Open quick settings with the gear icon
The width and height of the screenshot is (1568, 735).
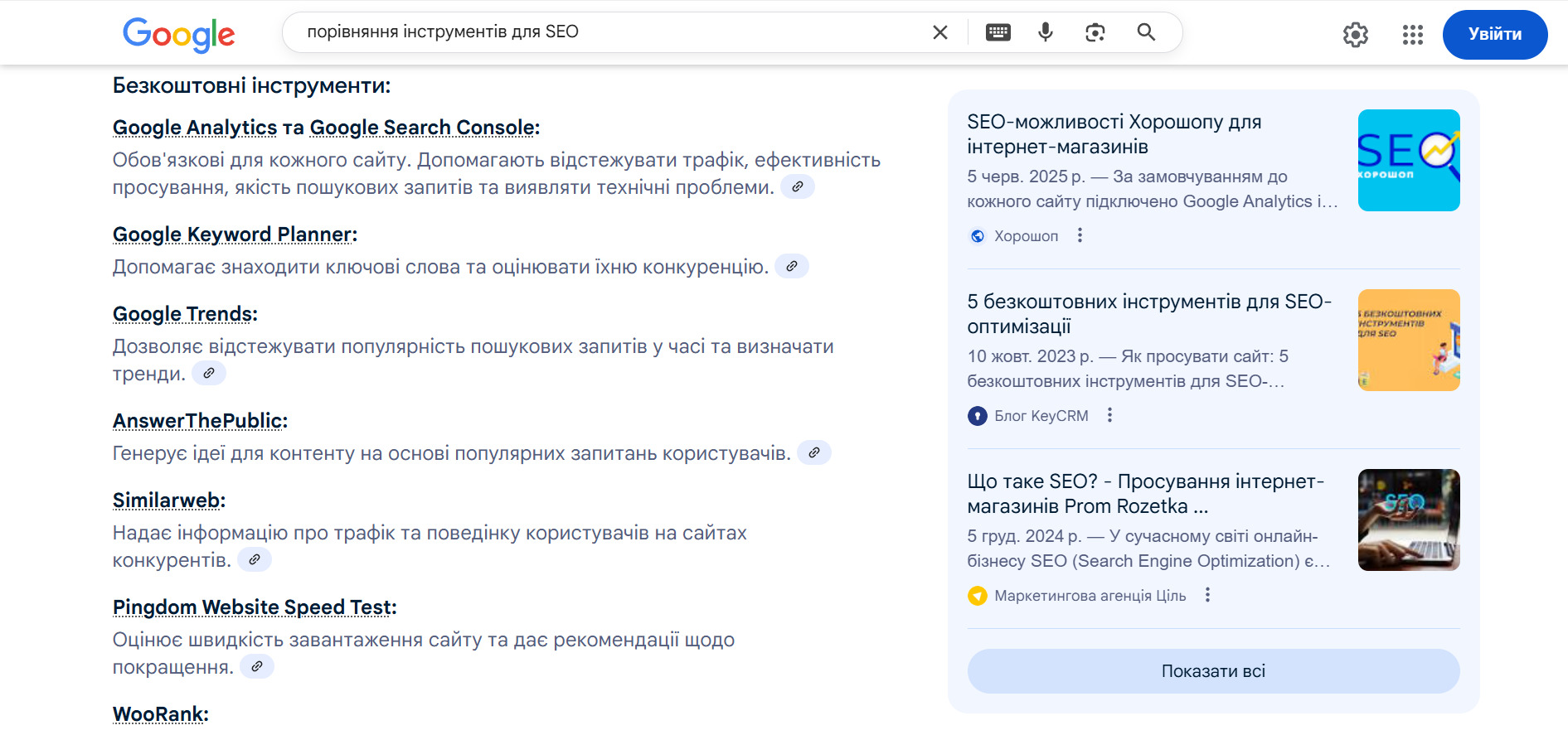tap(1356, 35)
